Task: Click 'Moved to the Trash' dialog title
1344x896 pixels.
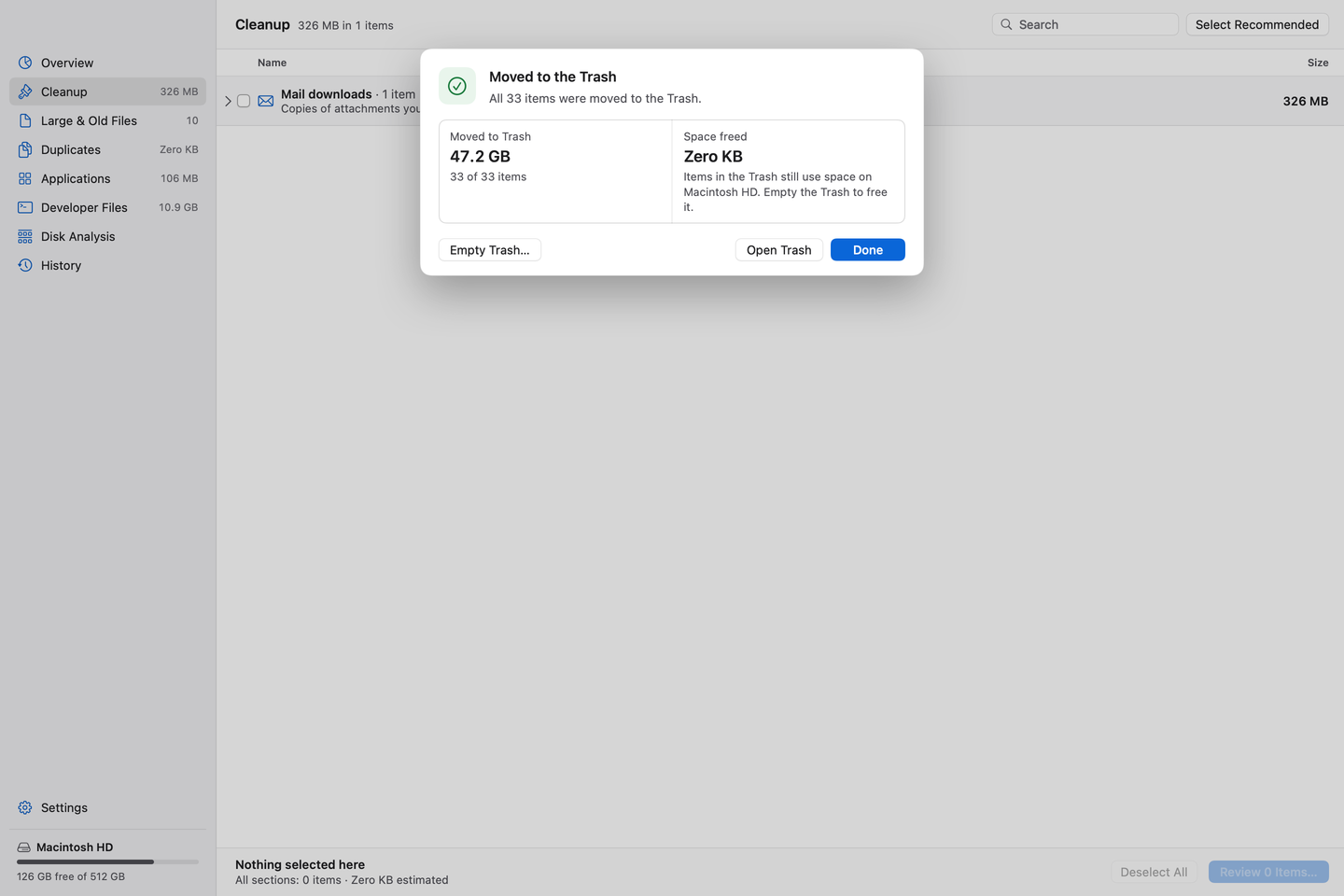Action: pos(553,77)
